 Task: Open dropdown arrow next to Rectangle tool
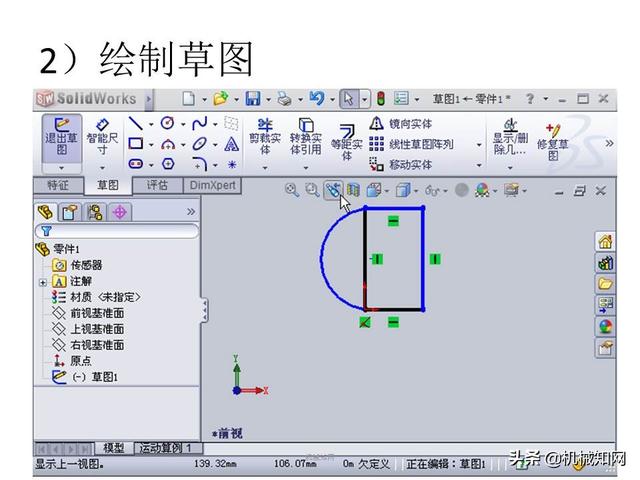151,144
